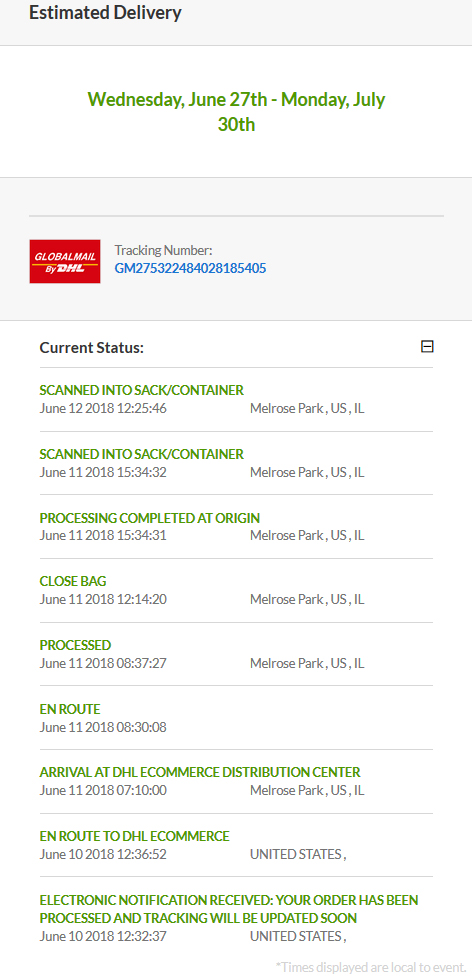Viewport: 472px width, 980px height.
Task: Click the Melrose Park location of Close Bag
Action: coord(307,599)
